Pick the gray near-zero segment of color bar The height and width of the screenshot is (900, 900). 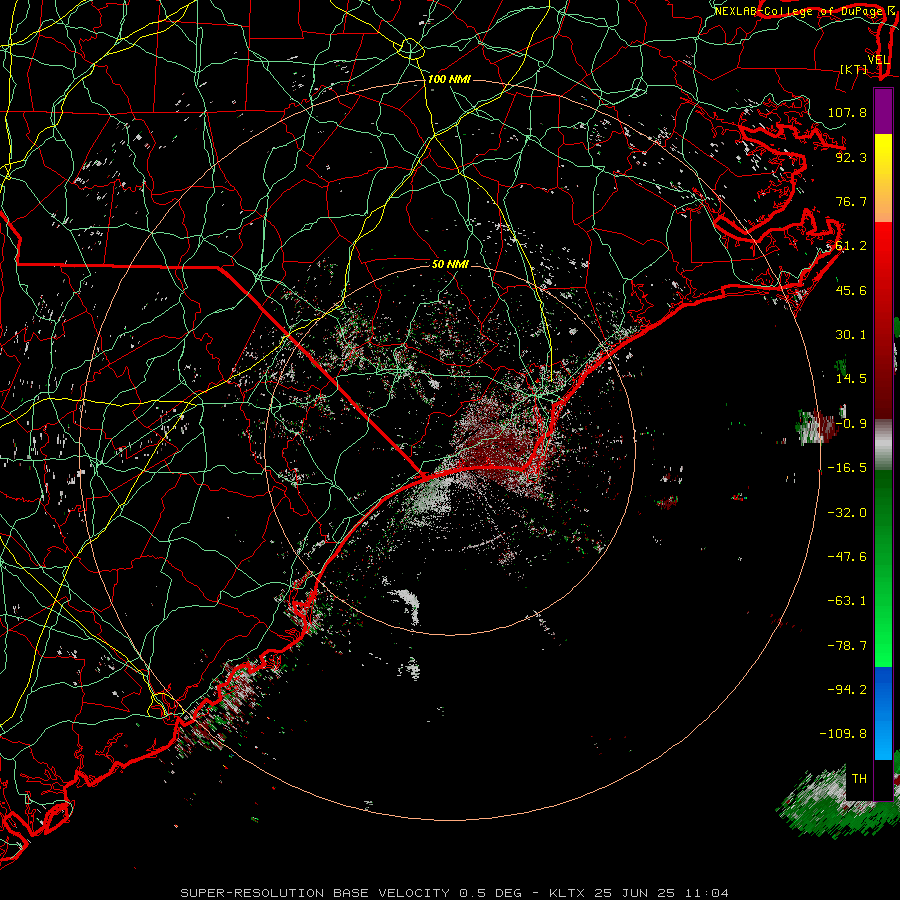point(883,444)
